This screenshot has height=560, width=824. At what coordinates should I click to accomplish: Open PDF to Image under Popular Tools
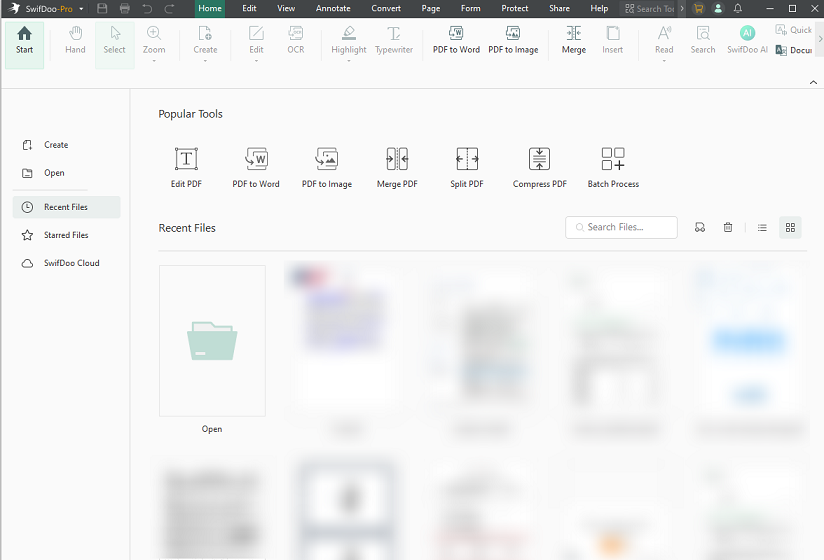[327, 168]
